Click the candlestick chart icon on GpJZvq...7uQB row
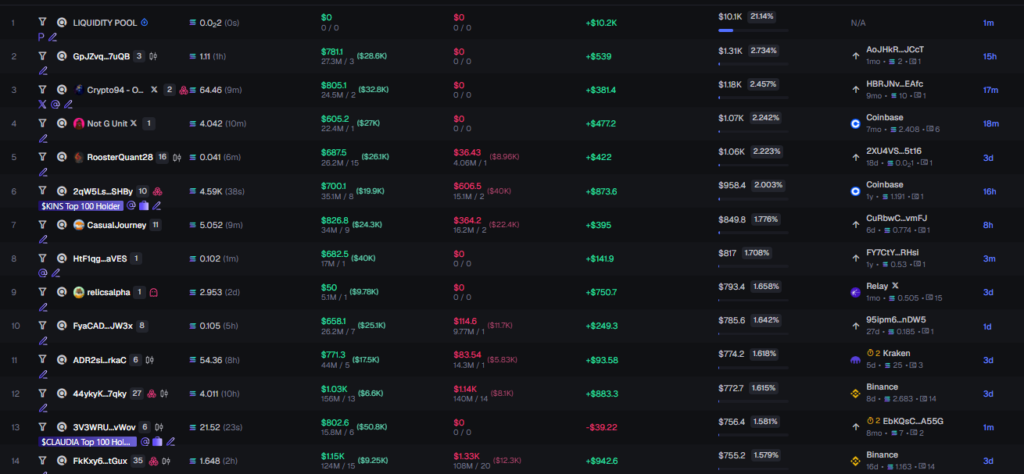Viewport: 1024px width, 474px height. tap(153, 56)
